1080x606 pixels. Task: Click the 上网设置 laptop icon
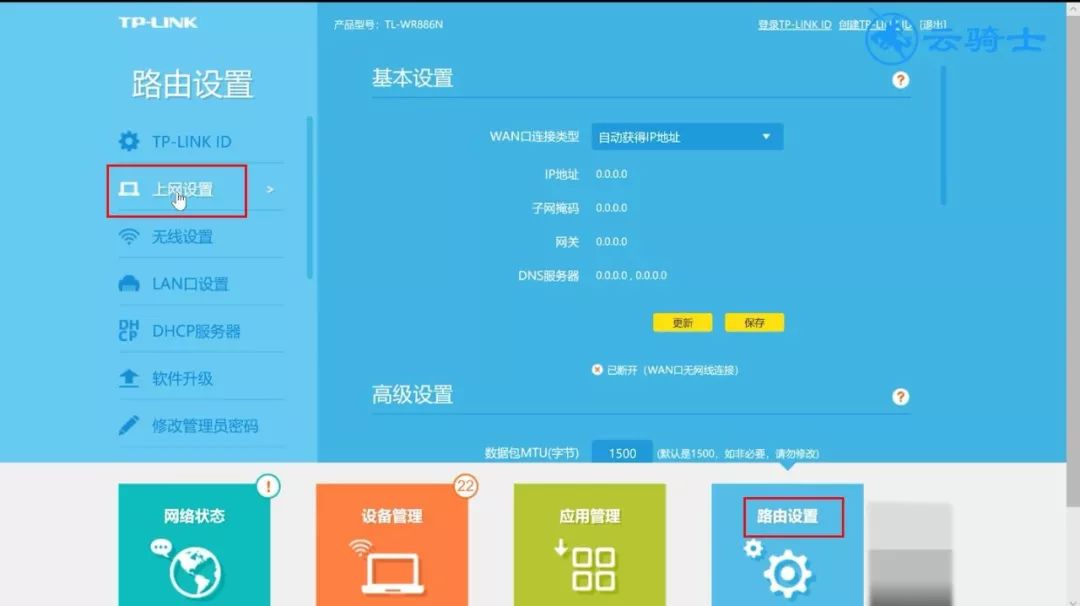click(x=129, y=190)
